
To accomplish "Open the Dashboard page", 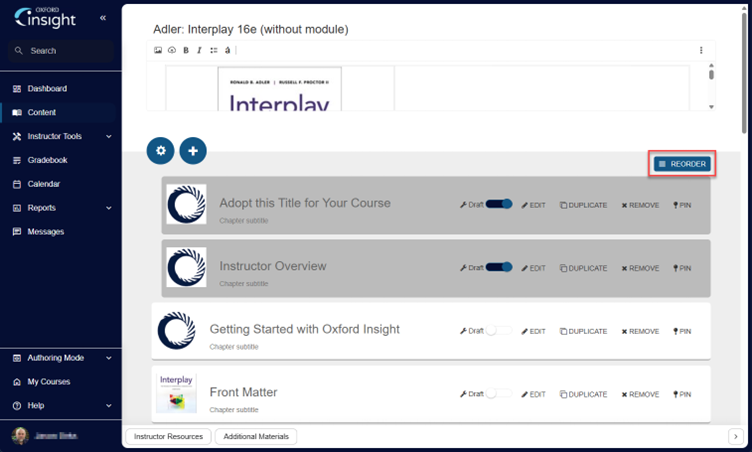I will (47, 88).
